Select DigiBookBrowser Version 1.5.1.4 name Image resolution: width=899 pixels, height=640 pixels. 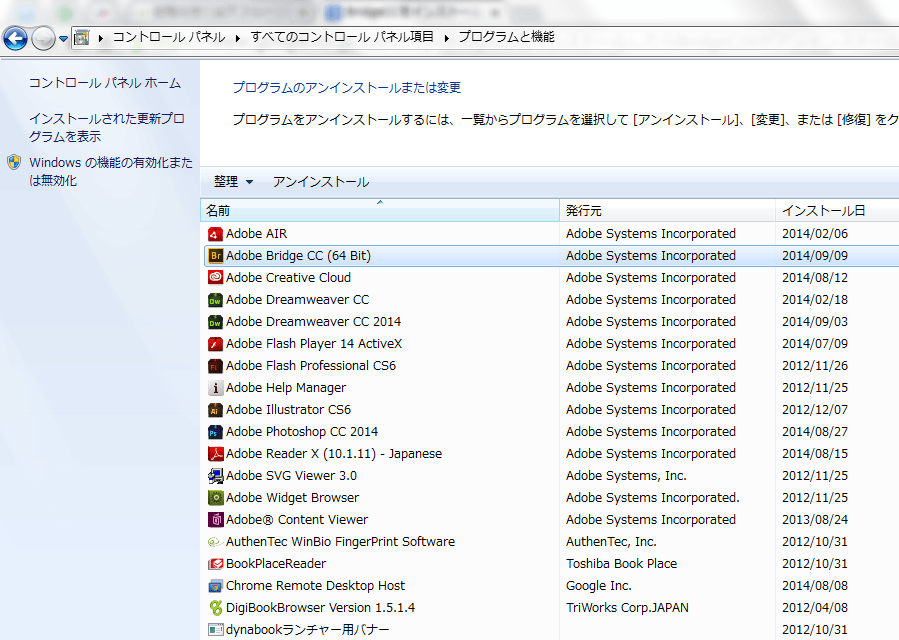320,607
